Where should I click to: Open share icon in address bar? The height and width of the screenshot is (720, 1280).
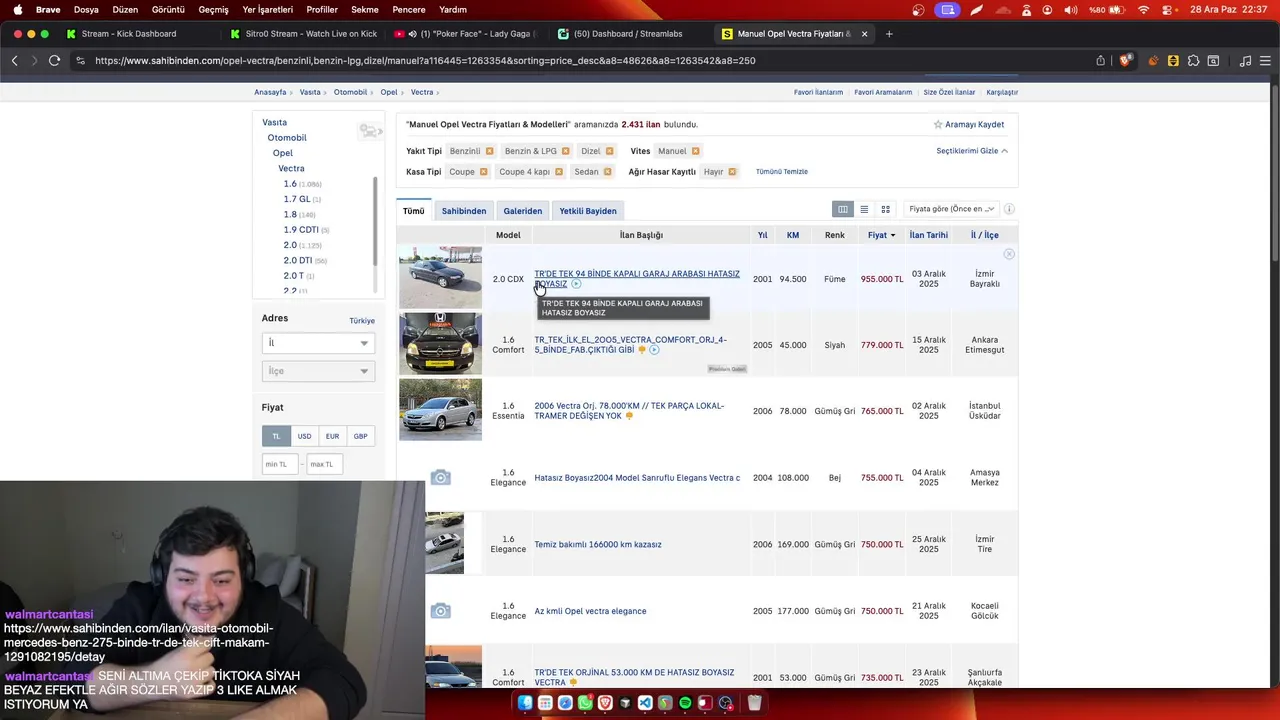[x=1100, y=60]
